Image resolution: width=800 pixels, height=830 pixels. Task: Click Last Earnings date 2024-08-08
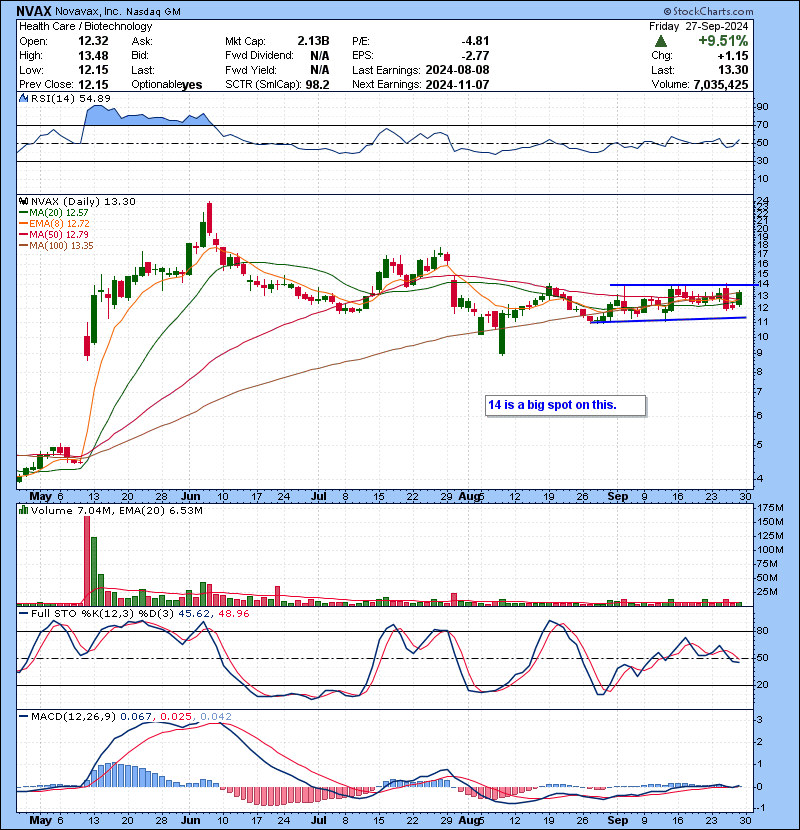(x=457, y=70)
